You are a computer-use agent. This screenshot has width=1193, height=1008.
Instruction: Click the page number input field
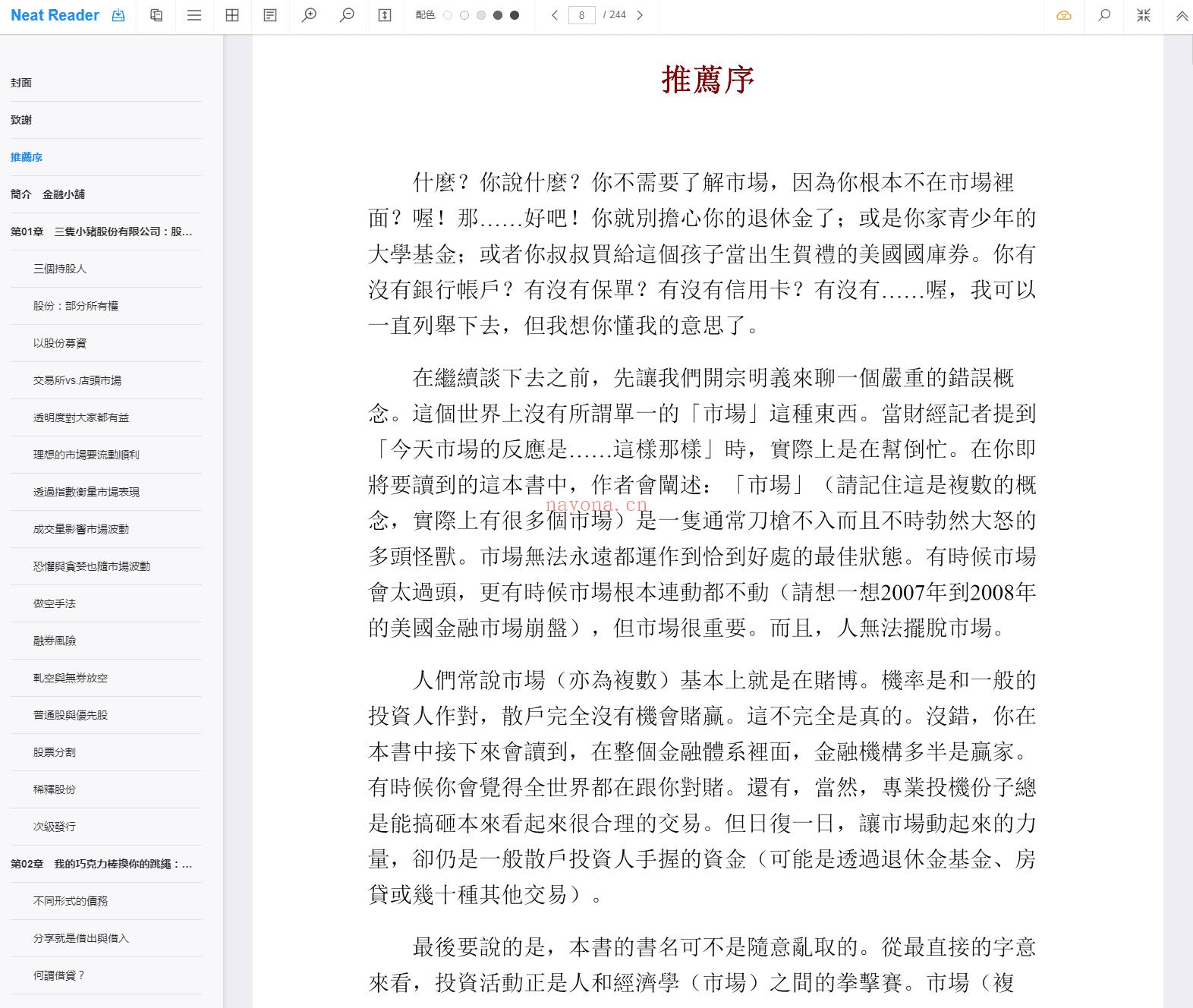581,15
